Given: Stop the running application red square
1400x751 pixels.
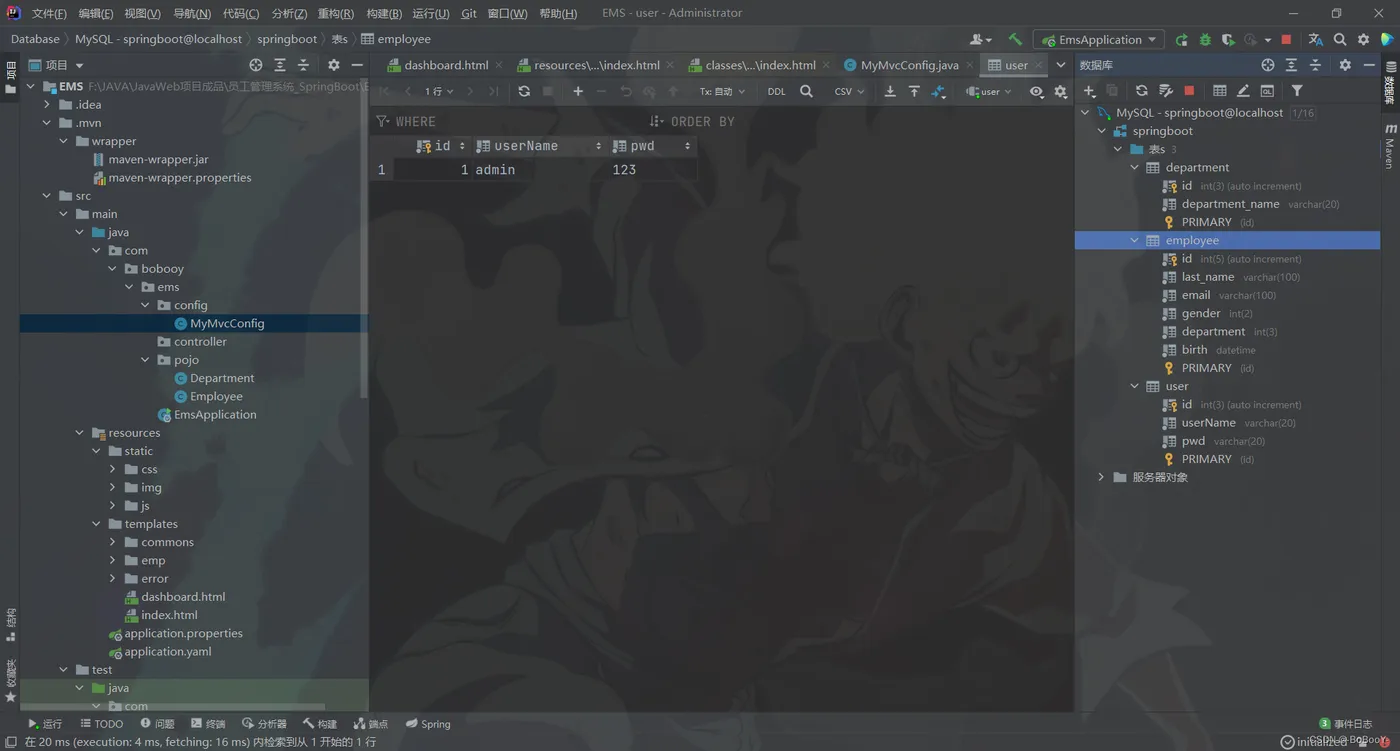Looking at the screenshot, I should point(1286,40).
